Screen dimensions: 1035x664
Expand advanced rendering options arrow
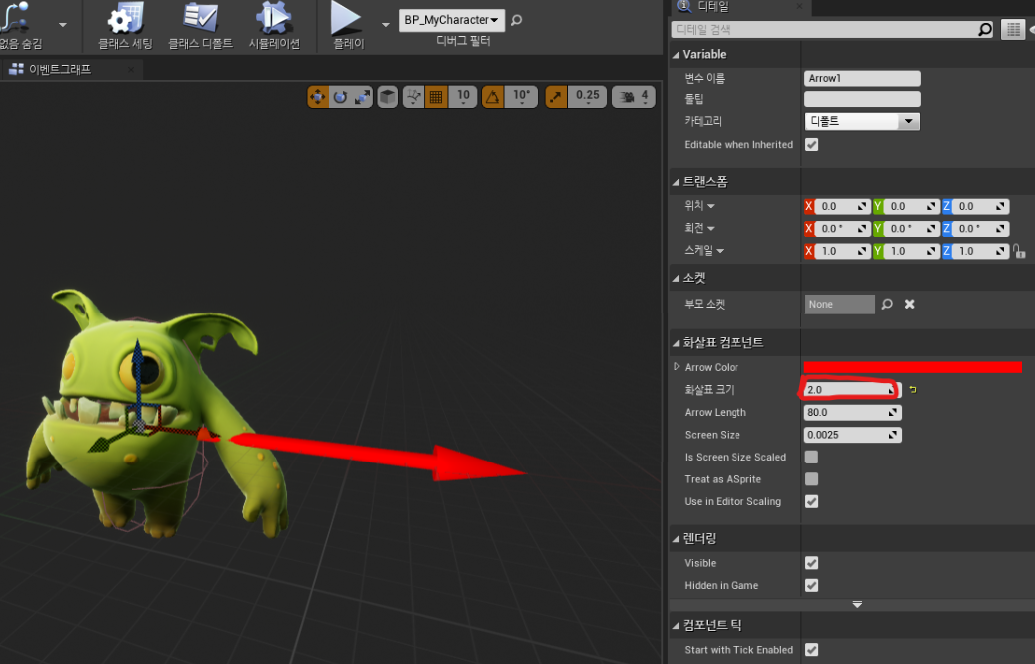[857, 605]
